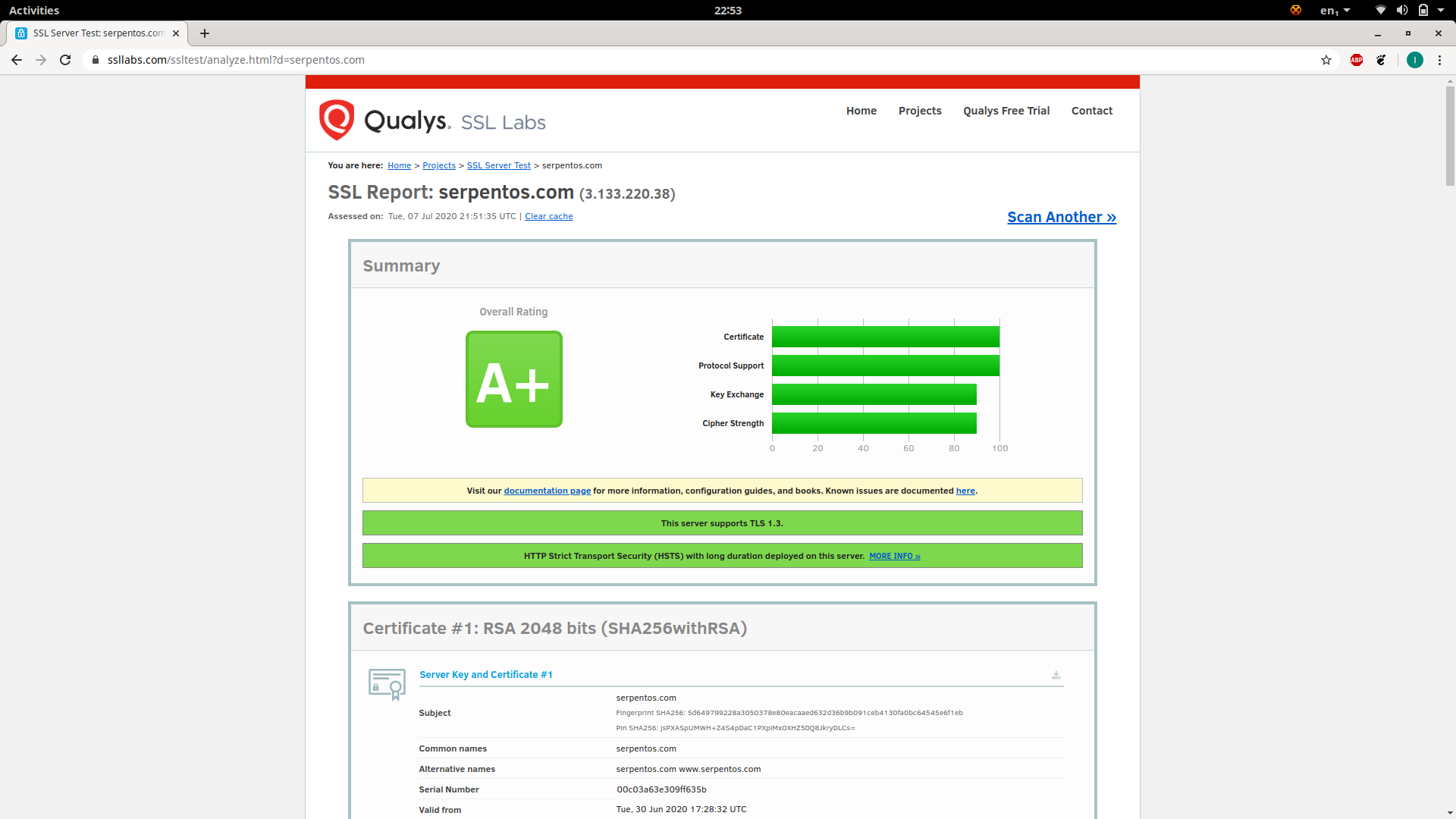Viewport: 1456px width, 819px height.
Task: Click the alternative names value www.serpentos.com
Action: tap(720, 769)
